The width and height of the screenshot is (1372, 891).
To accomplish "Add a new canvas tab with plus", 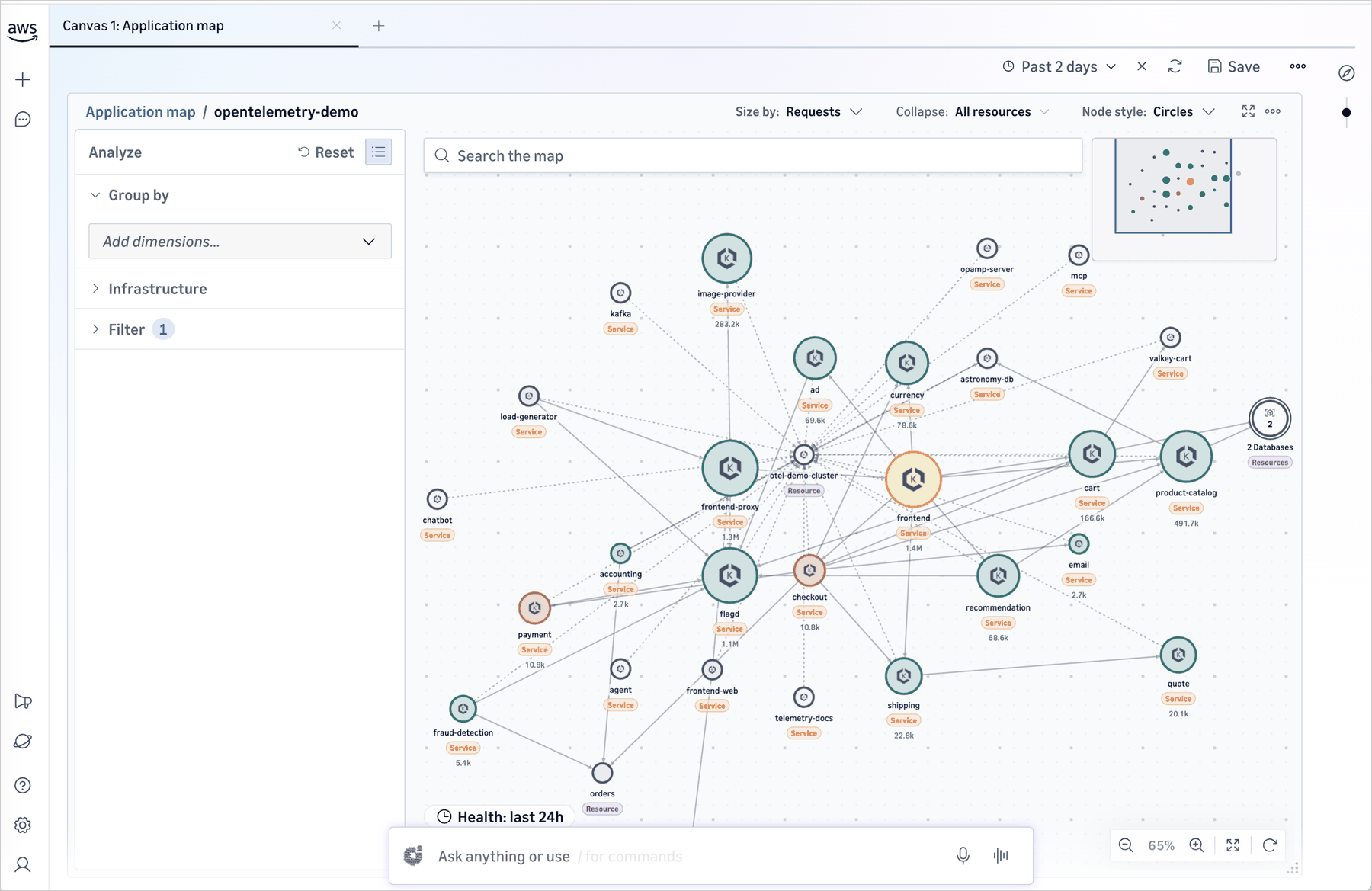I will (x=379, y=26).
